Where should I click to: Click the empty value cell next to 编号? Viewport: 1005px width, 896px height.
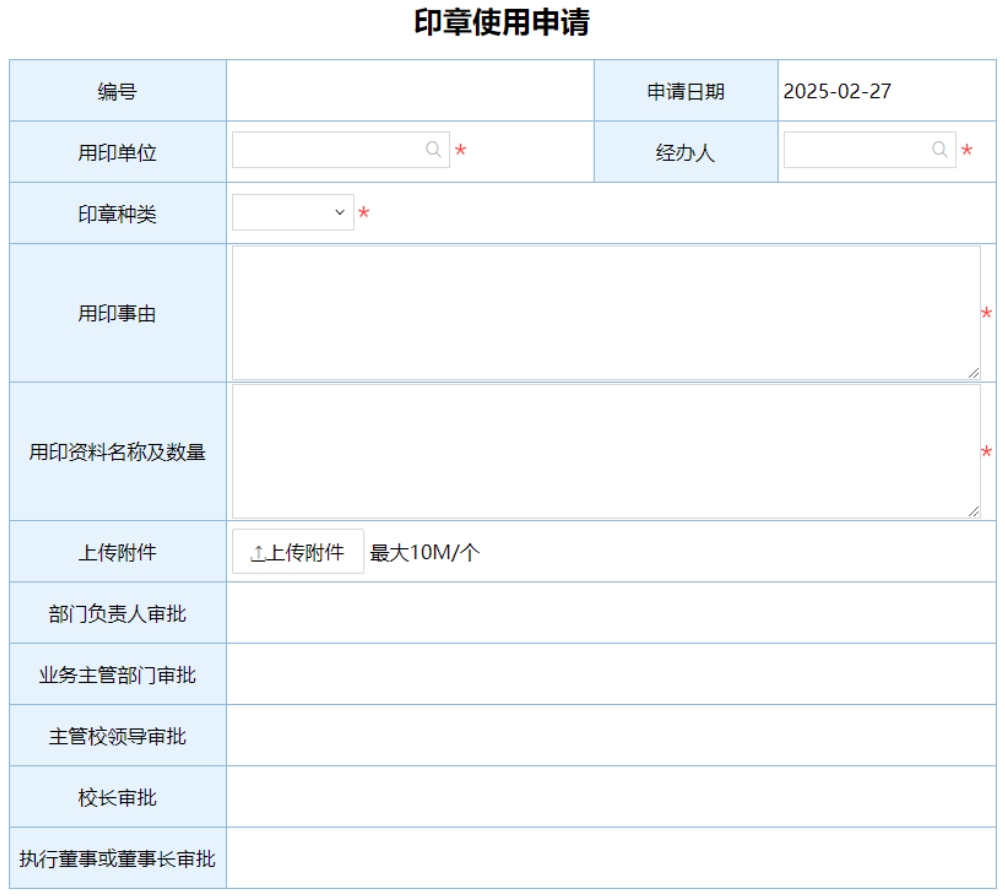pyautogui.click(x=410, y=92)
